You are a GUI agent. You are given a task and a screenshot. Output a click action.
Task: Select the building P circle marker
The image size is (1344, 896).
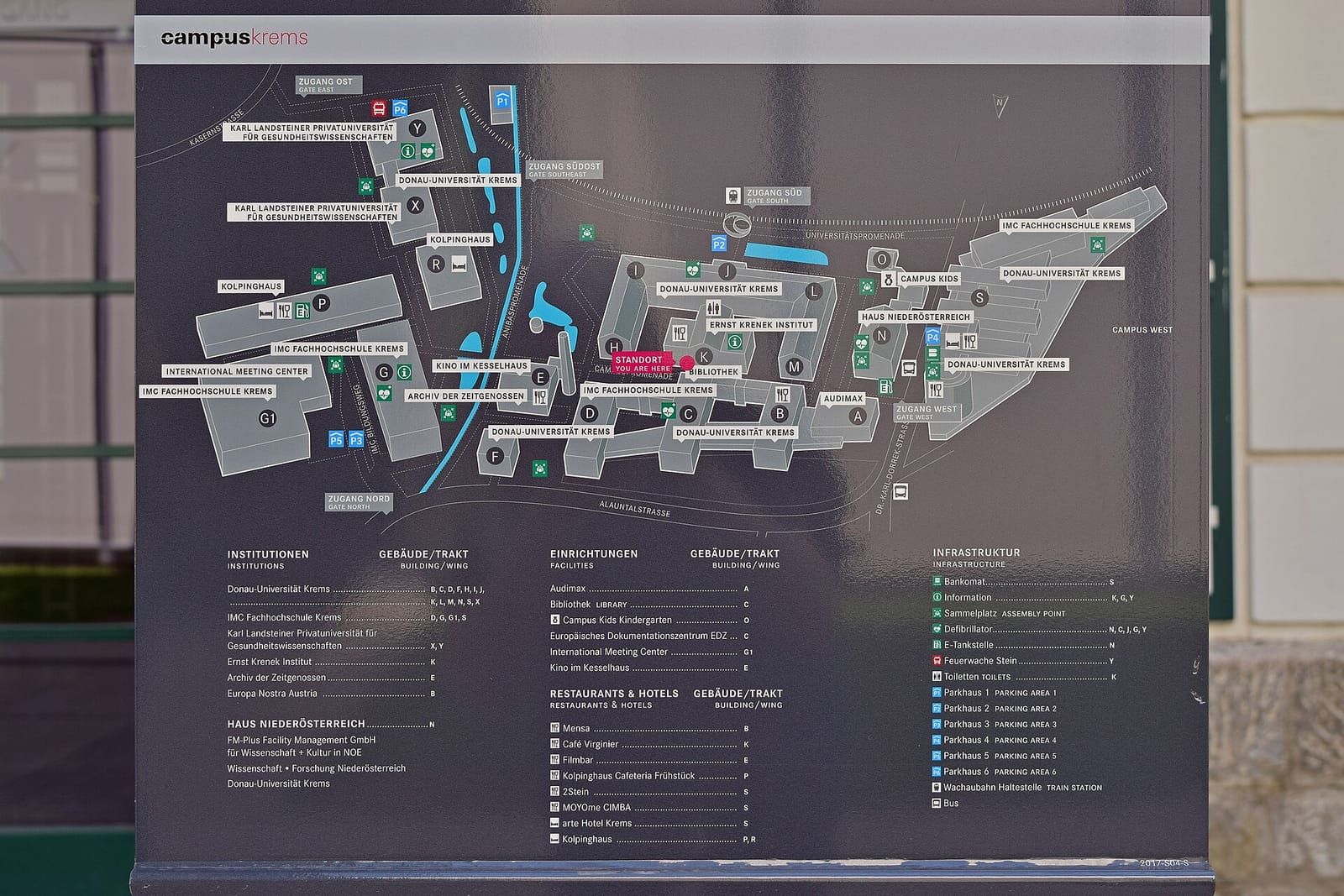pos(321,303)
